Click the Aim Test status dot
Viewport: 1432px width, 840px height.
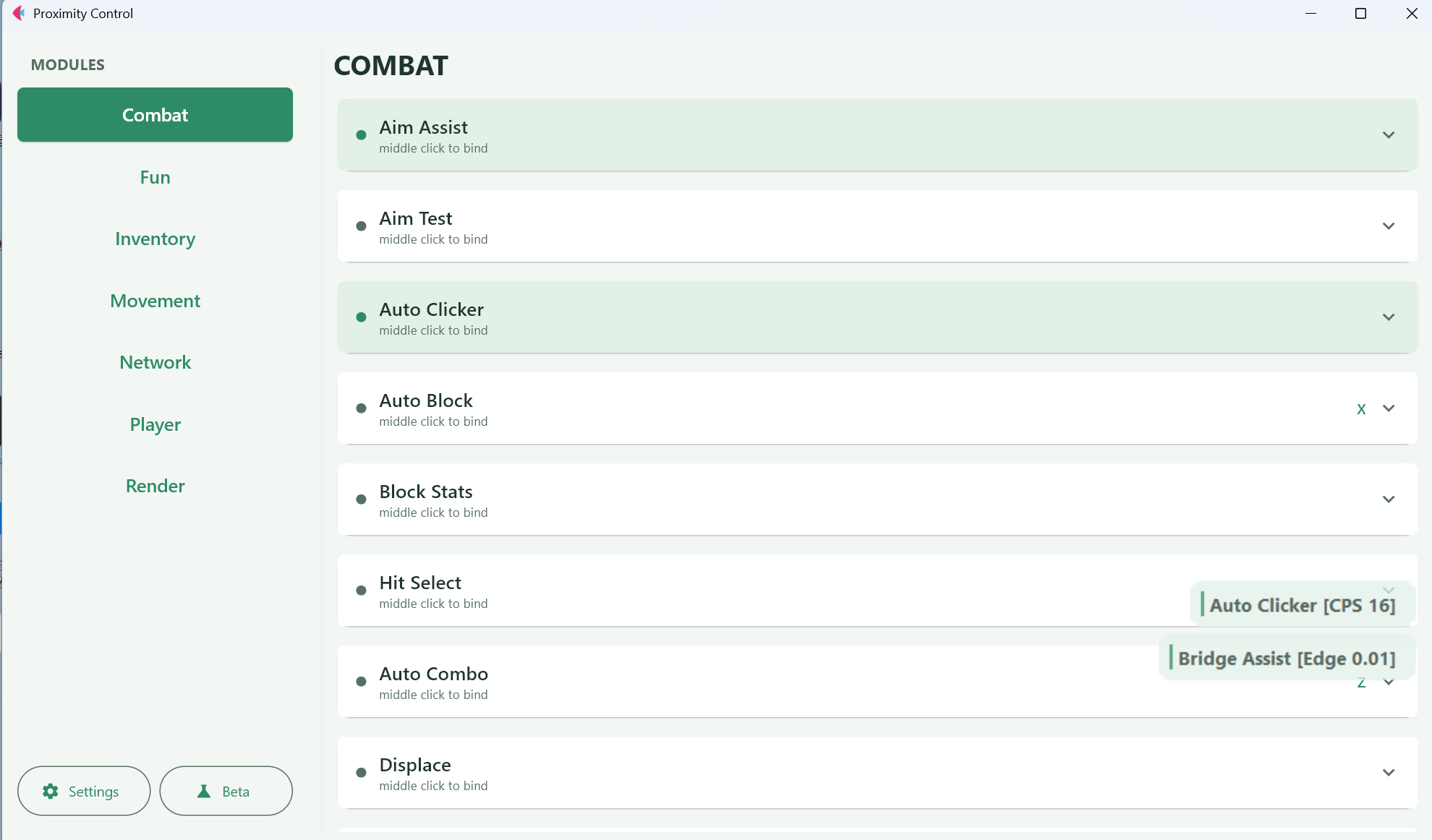pos(361,226)
